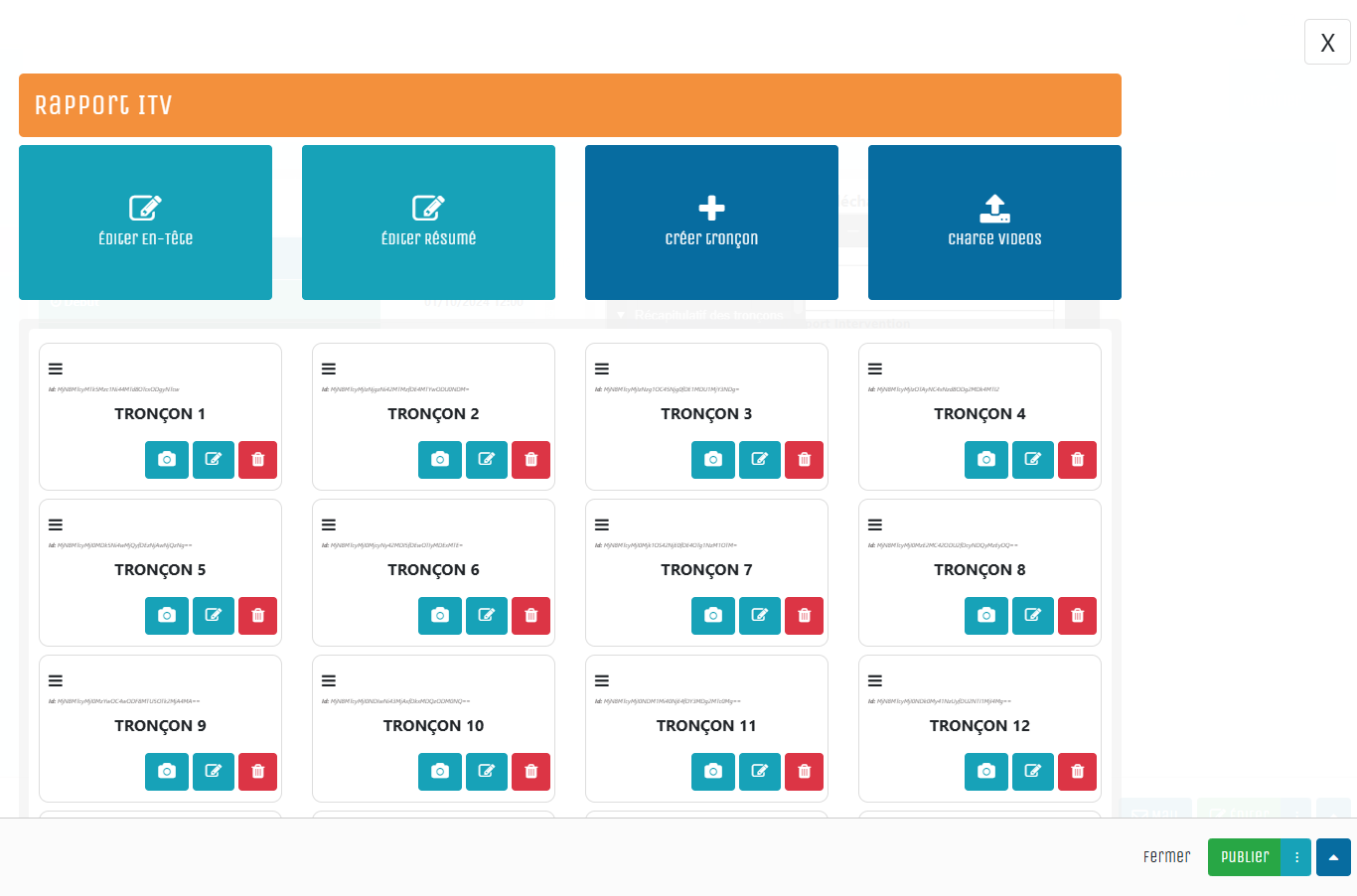Click the edit pencil on Tronçon 6
This screenshot has width=1357, height=896.
click(487, 616)
